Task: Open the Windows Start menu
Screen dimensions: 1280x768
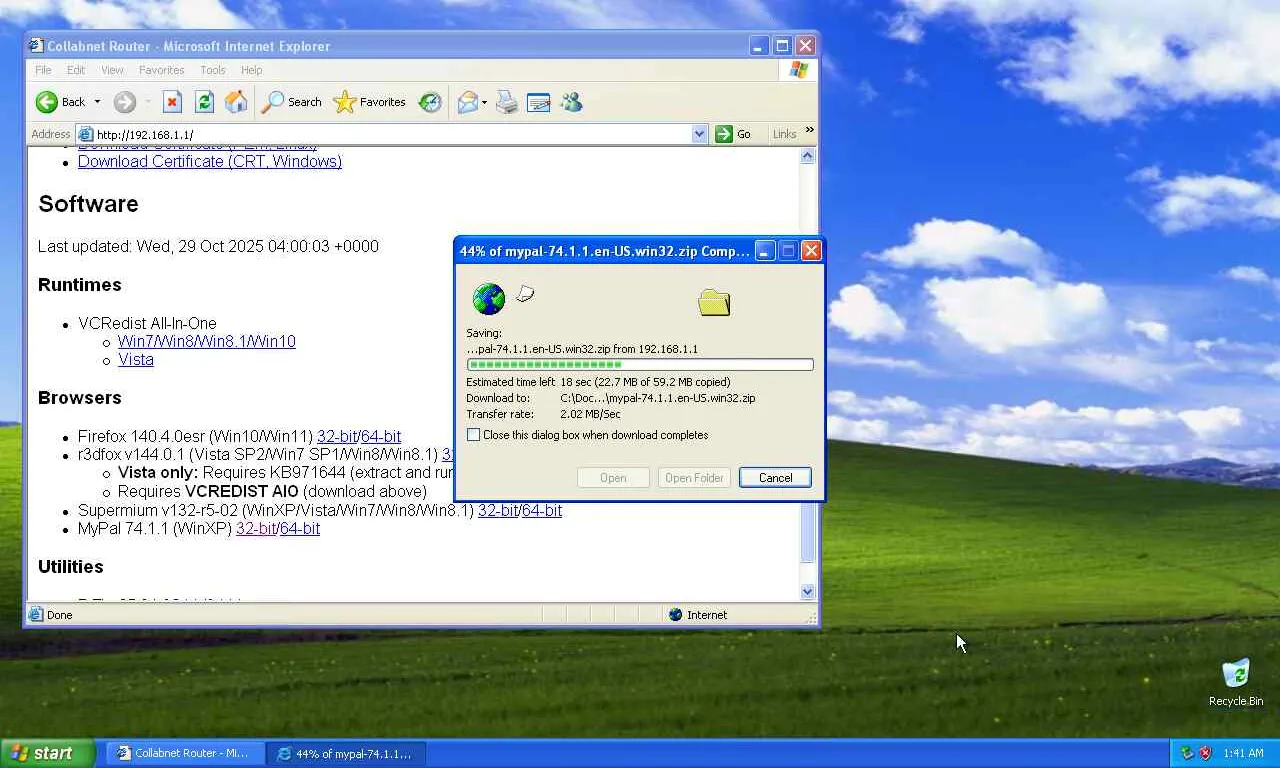Action: click(47, 753)
